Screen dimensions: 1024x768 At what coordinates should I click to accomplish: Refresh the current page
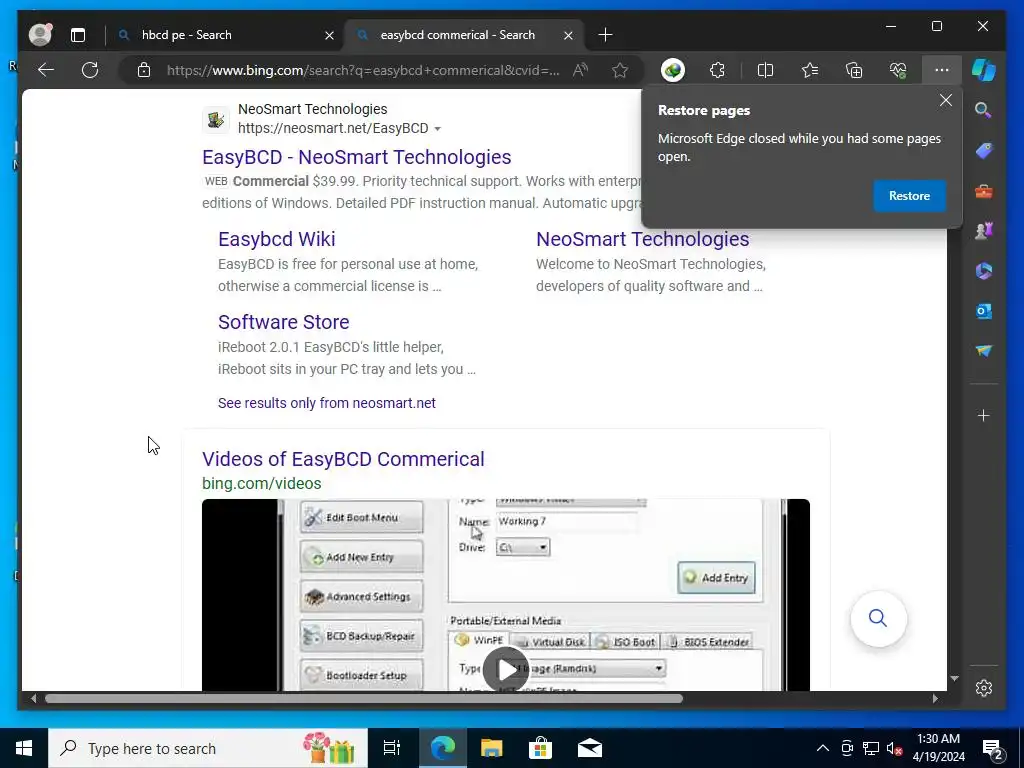(90, 70)
